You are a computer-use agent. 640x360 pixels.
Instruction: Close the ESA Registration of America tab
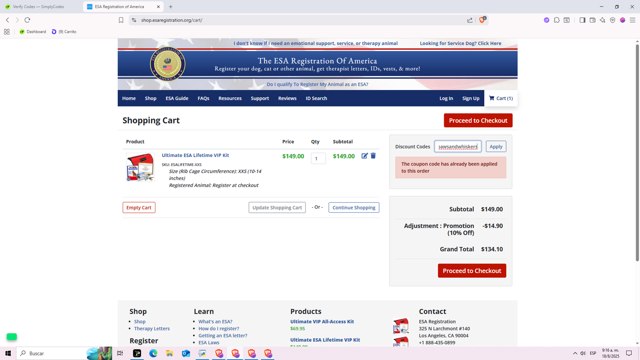[158, 7]
